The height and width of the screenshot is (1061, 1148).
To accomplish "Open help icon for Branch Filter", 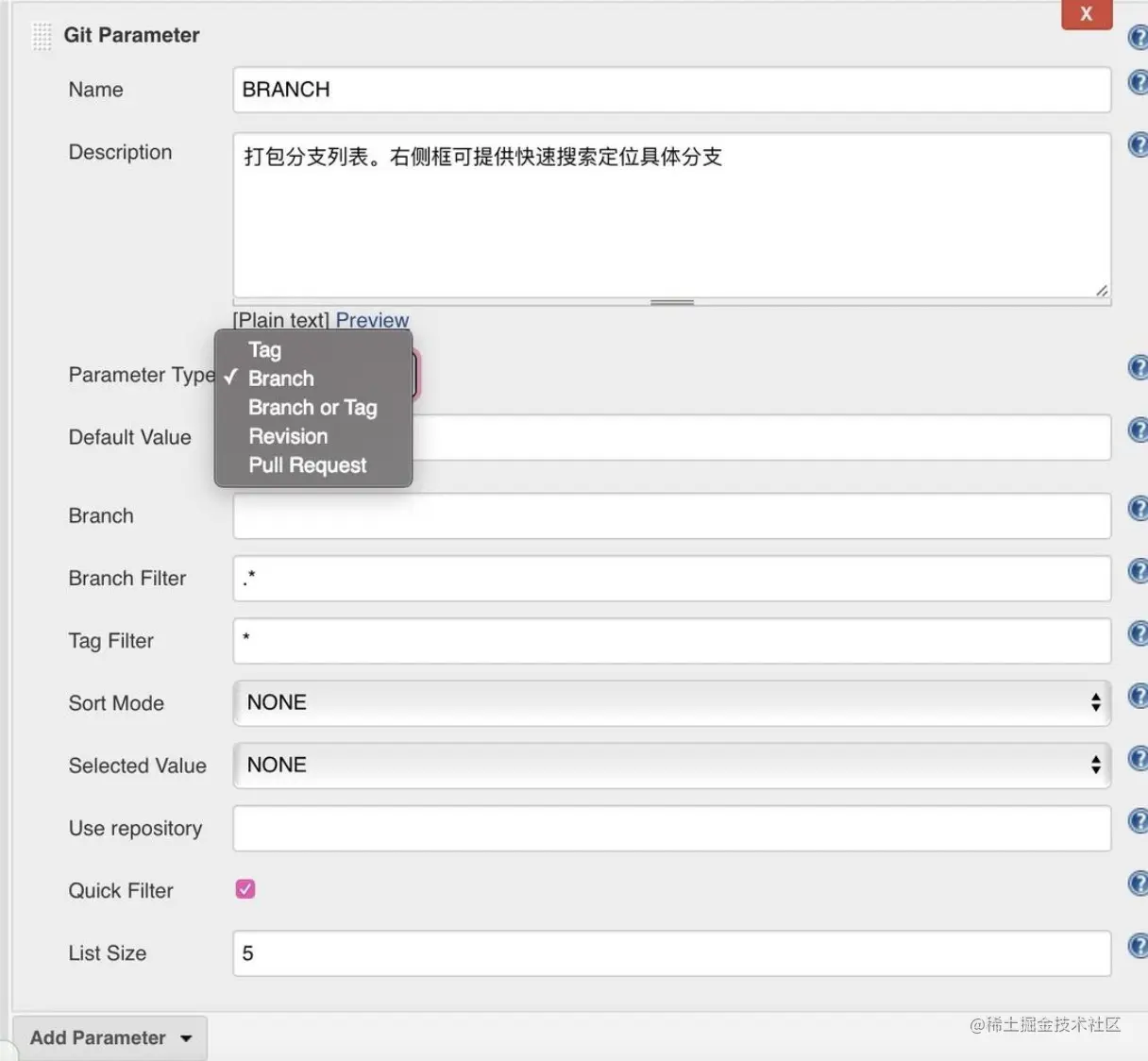I will click(x=1139, y=571).
